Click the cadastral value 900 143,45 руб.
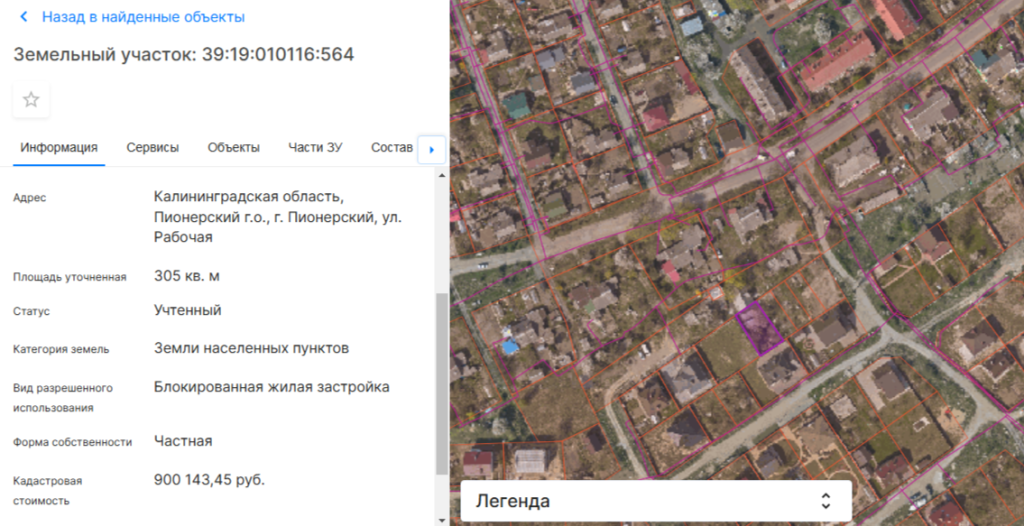This screenshot has width=1024, height=526. click(209, 480)
